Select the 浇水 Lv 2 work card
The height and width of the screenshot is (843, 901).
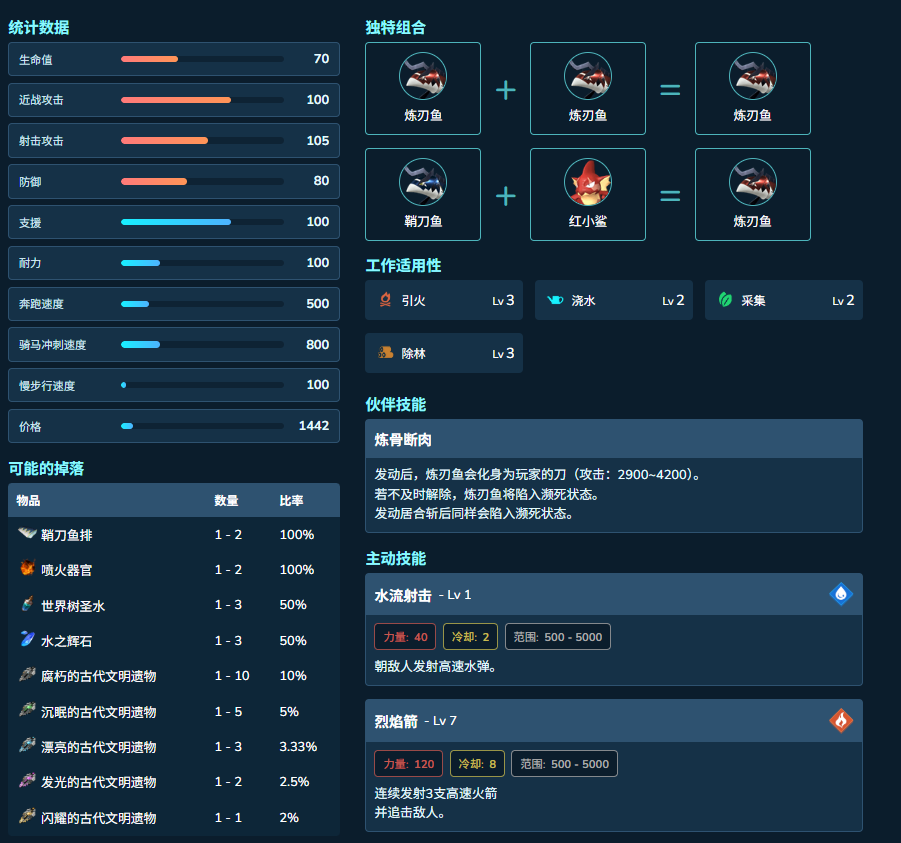coord(614,300)
